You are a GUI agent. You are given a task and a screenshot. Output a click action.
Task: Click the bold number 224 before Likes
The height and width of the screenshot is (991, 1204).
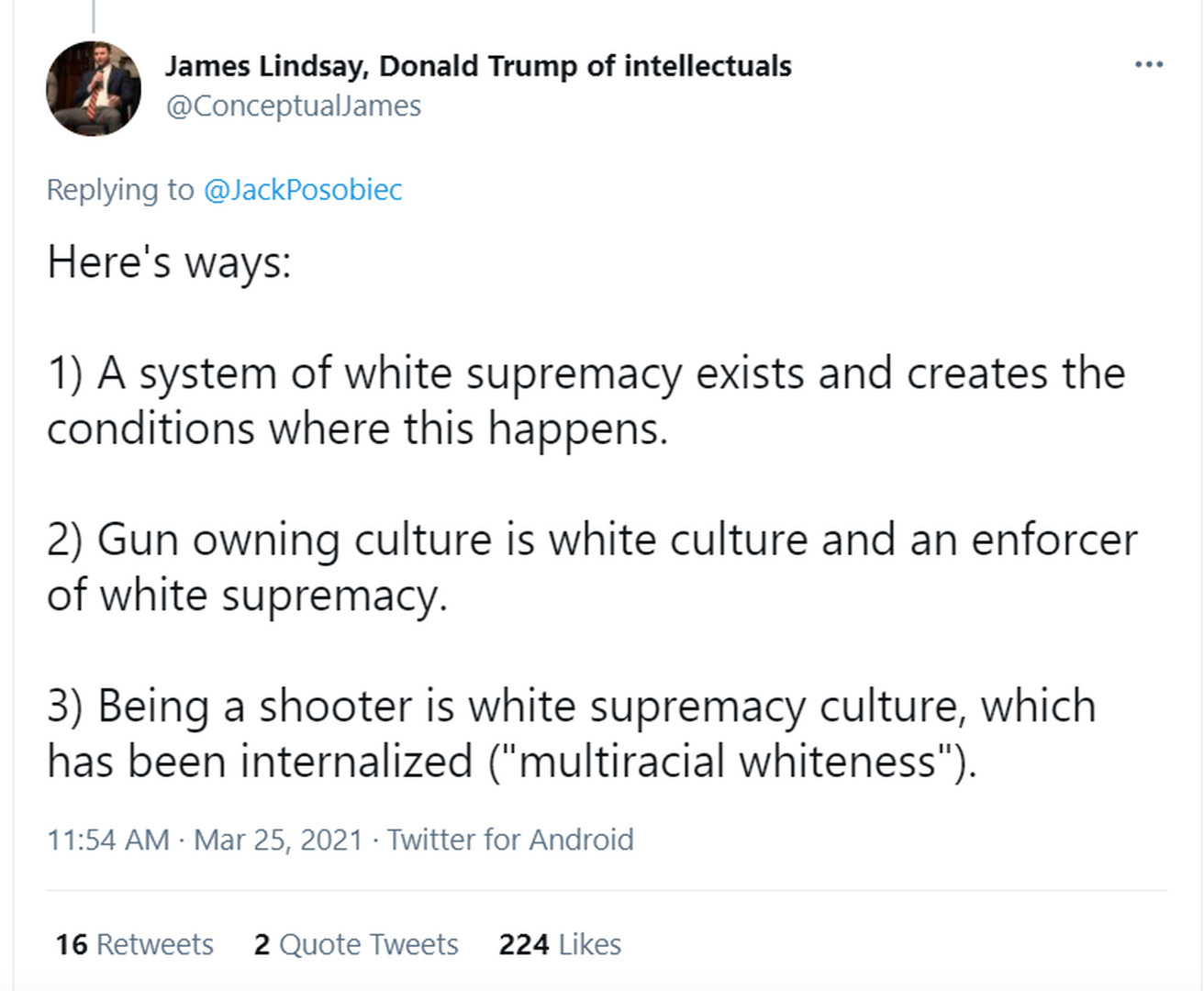[x=524, y=944]
